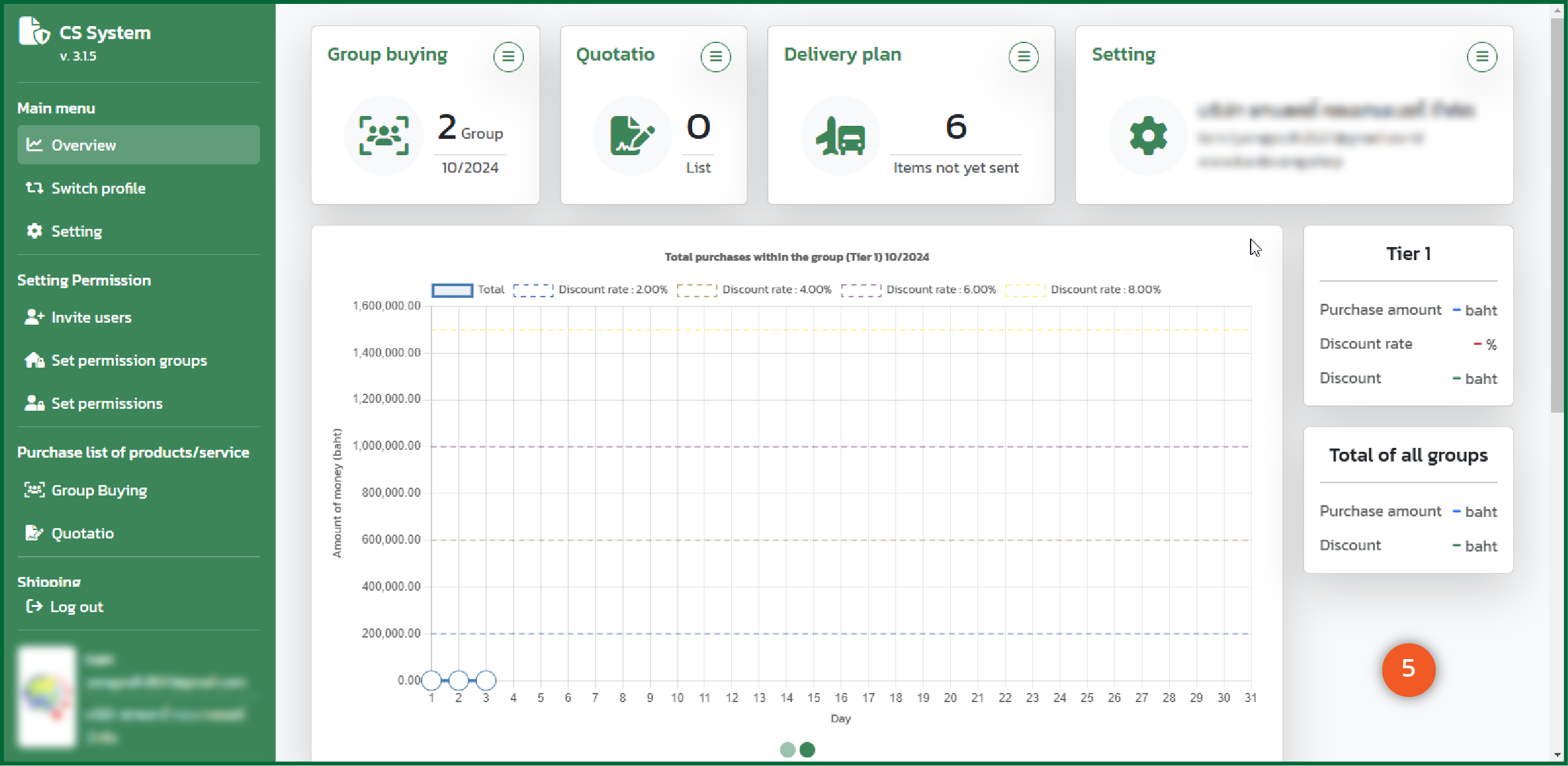This screenshot has width=1568, height=766.
Task: Select first chart carousel dot
Action: (787, 750)
